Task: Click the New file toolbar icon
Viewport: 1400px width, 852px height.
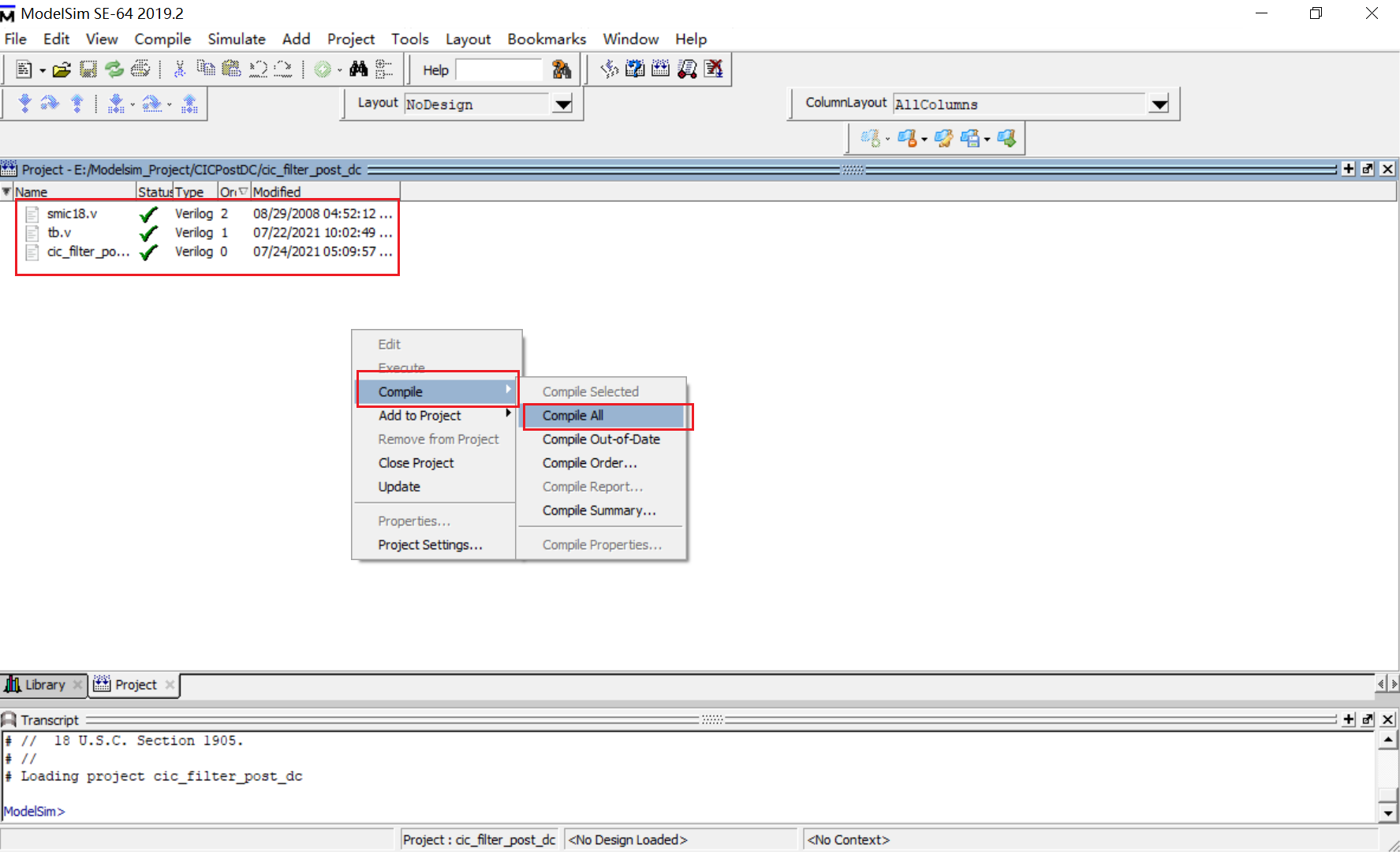Action: [x=24, y=69]
